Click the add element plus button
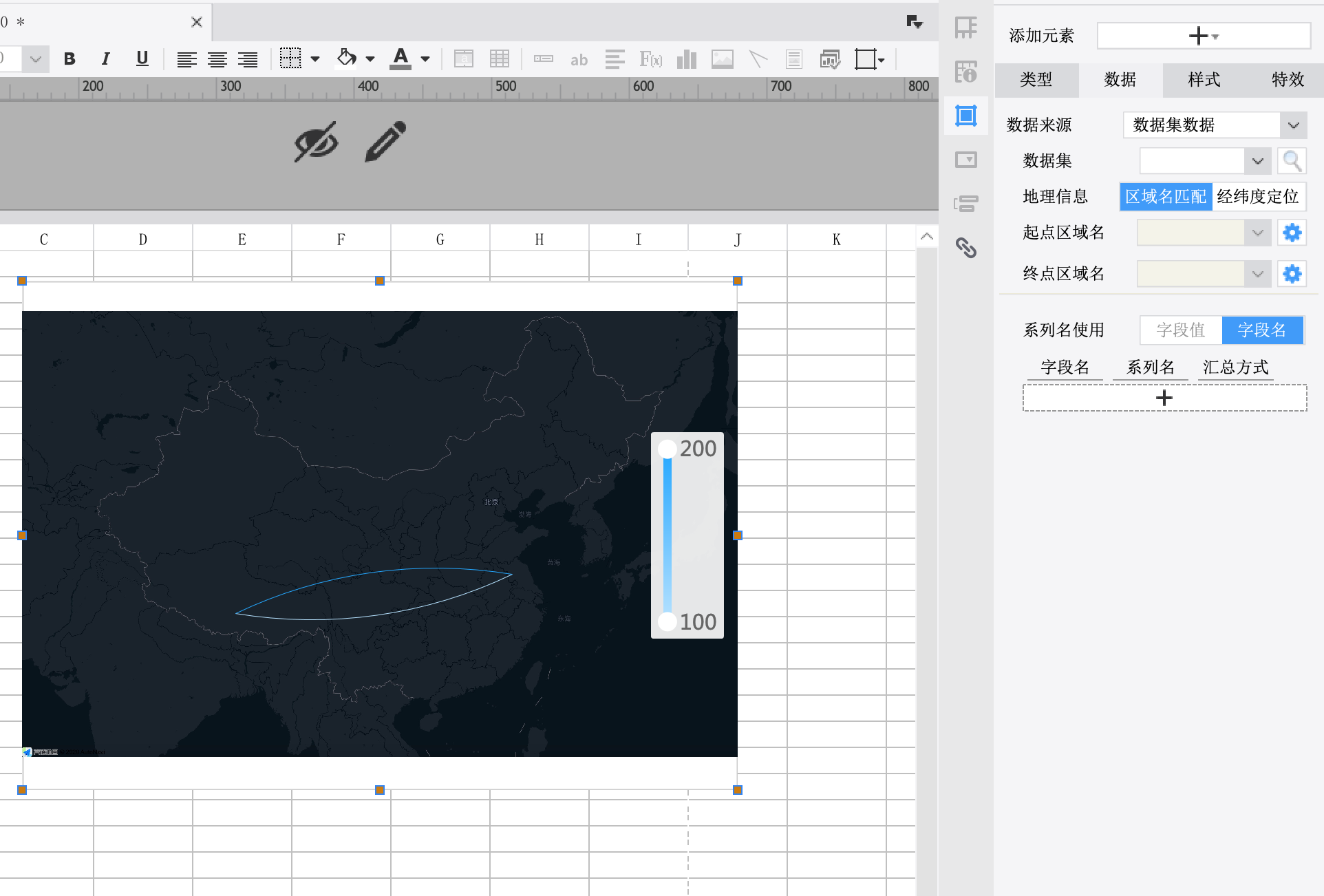 coord(1204,36)
